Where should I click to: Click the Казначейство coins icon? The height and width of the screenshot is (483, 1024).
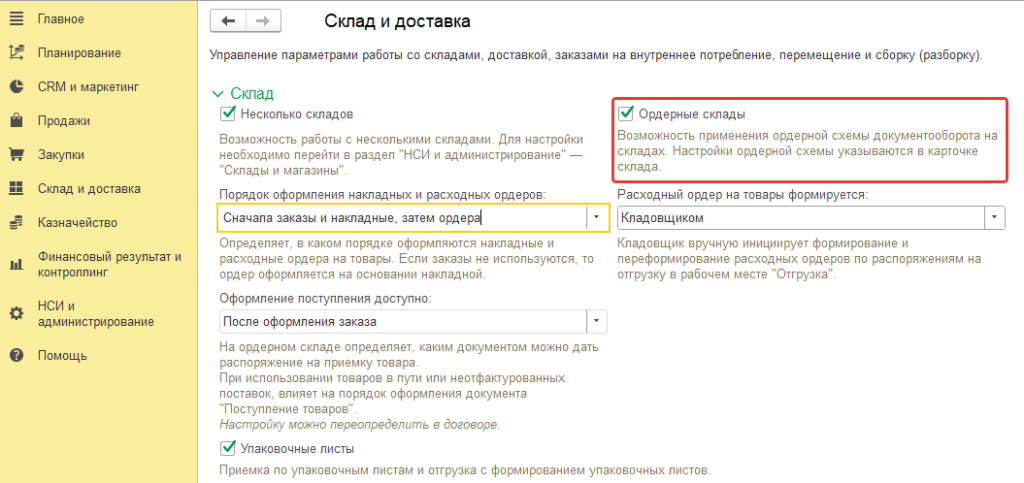(x=16, y=223)
